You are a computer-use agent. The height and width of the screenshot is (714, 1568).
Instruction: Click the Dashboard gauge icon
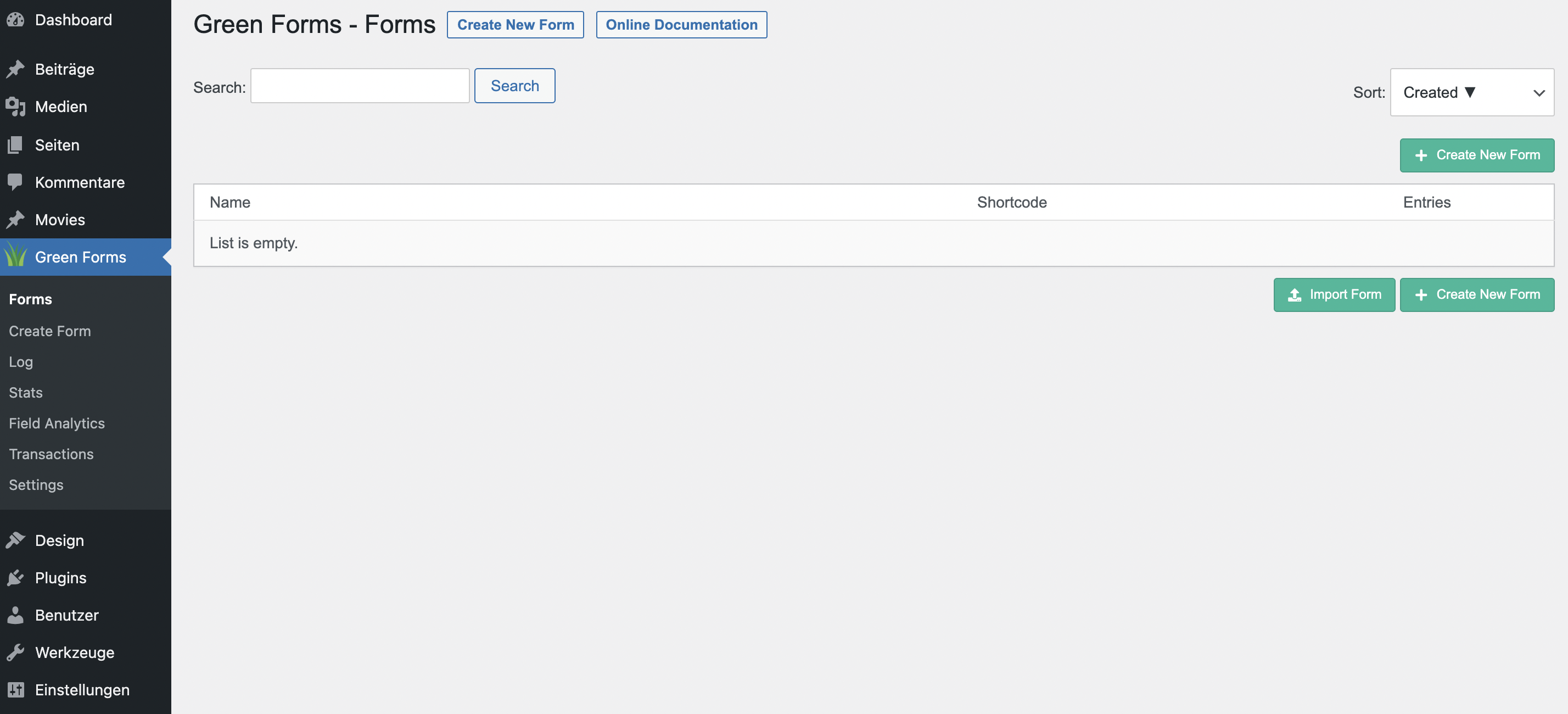15,19
